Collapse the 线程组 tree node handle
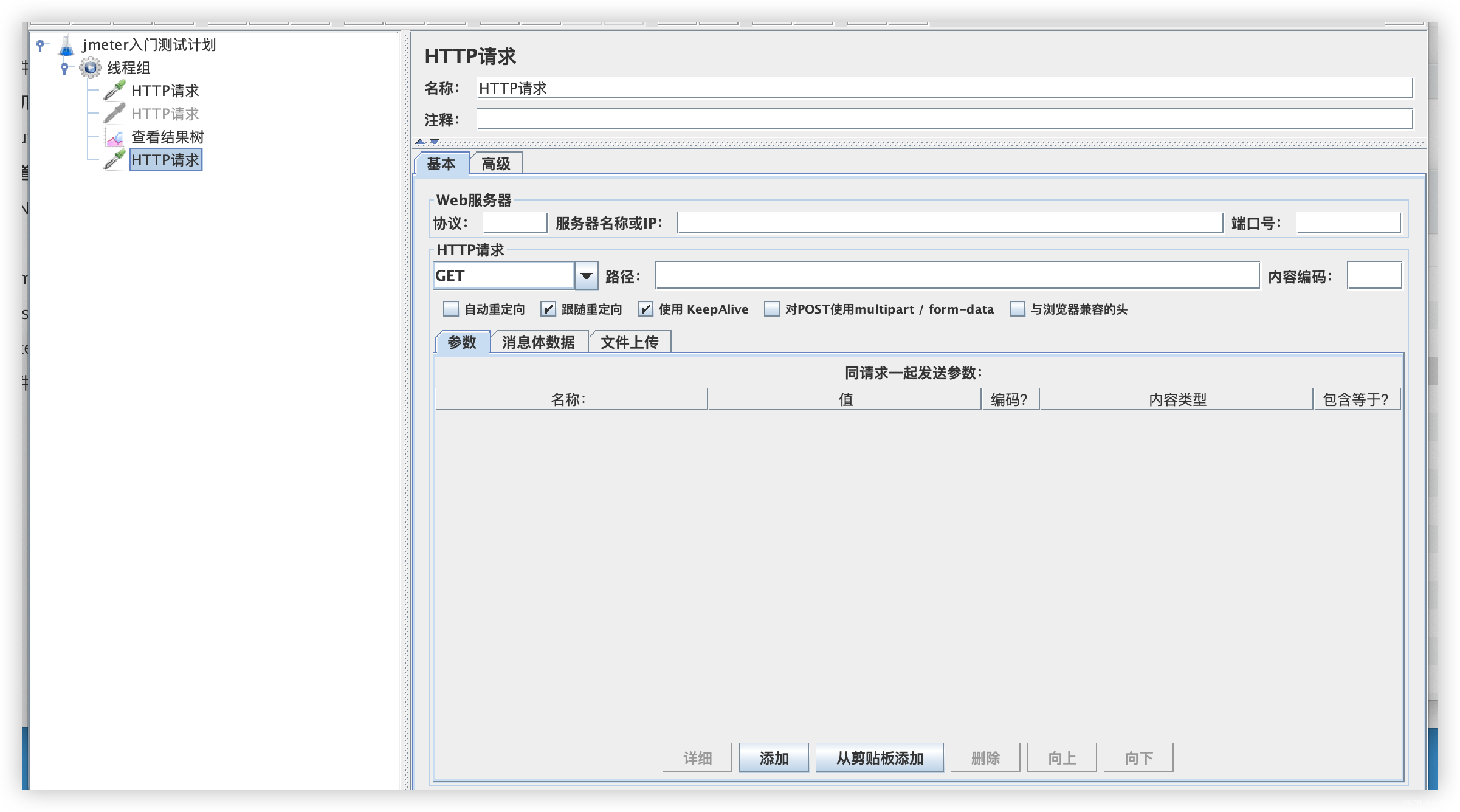 pyautogui.click(x=64, y=67)
